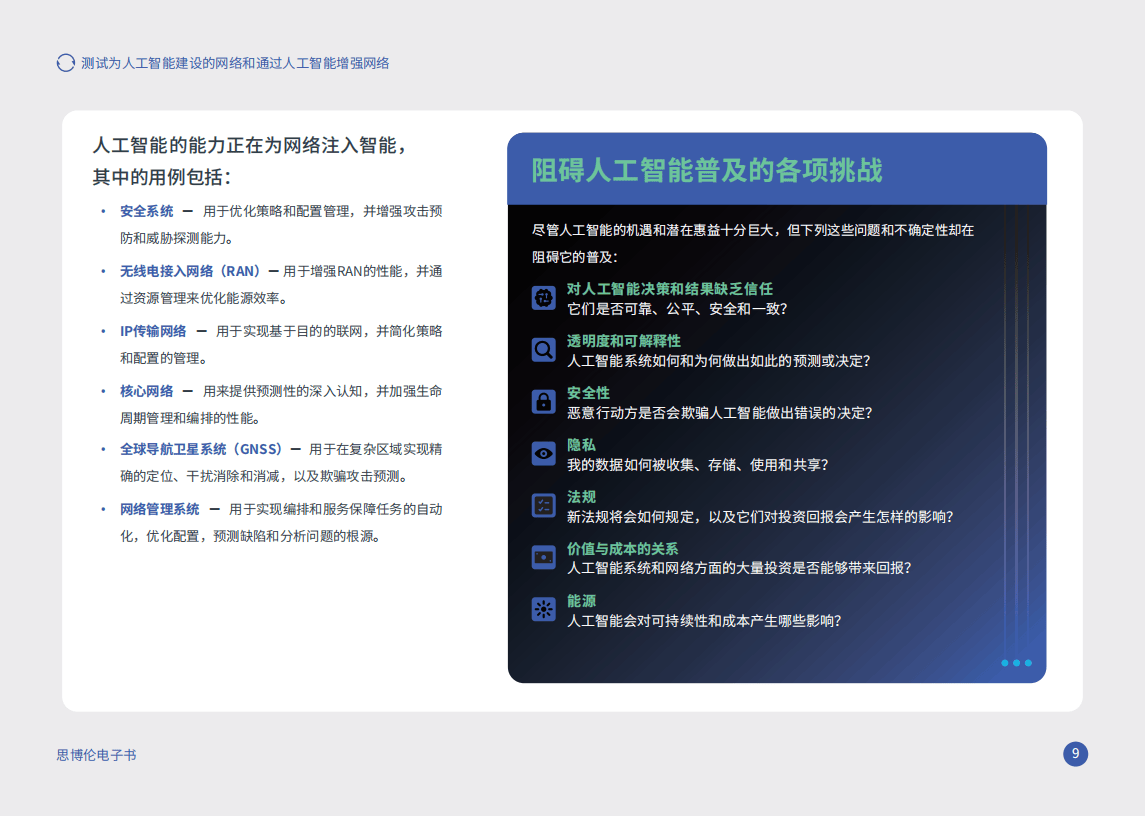Image resolution: width=1145 pixels, height=816 pixels.
Task: Click the eye icon beside 隐私
Action: click(x=543, y=454)
